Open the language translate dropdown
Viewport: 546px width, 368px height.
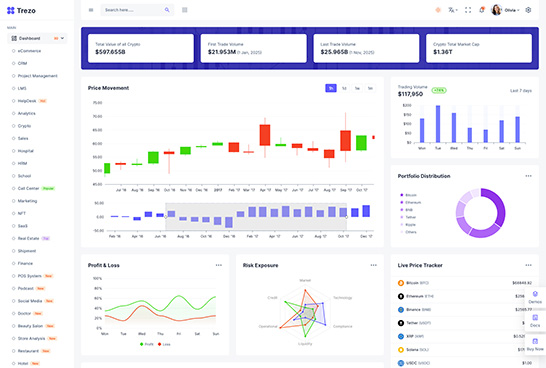click(x=453, y=10)
